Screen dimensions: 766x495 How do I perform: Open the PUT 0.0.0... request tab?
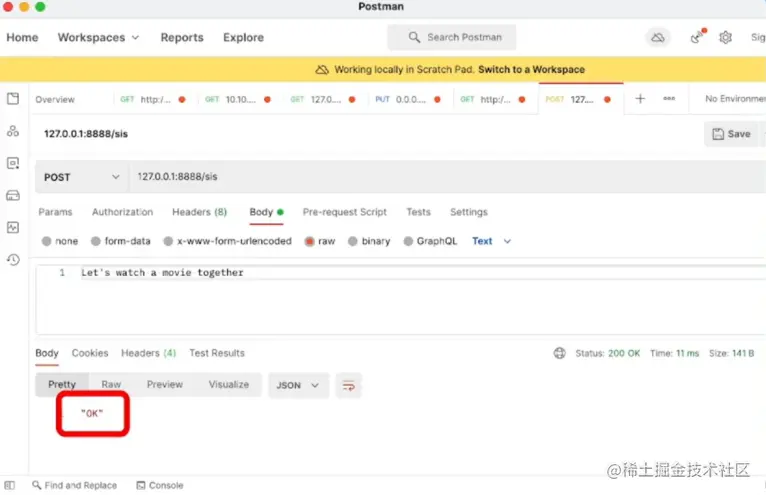407,99
